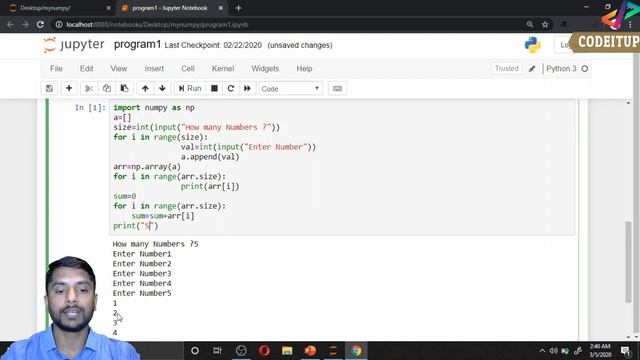The width and height of the screenshot is (640, 360).
Task: Close the program1 browser tab
Action: (x=220, y=8)
